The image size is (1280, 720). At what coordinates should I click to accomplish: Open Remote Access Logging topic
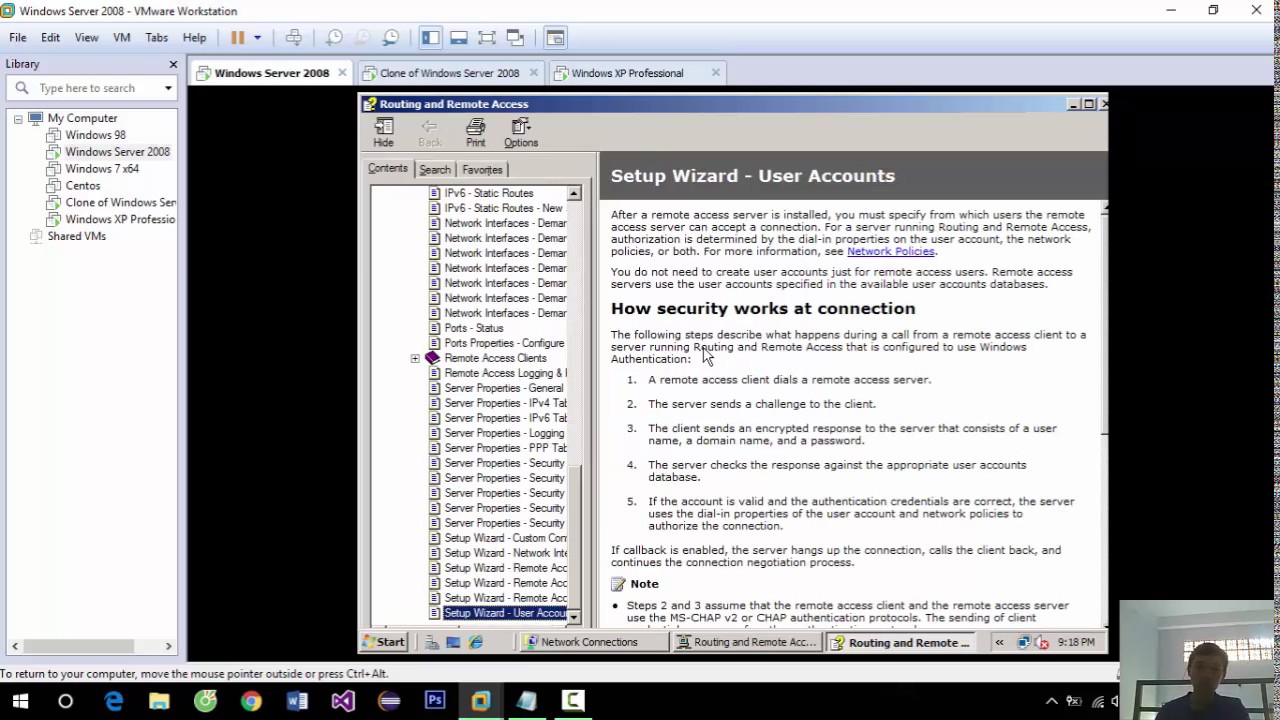click(505, 373)
